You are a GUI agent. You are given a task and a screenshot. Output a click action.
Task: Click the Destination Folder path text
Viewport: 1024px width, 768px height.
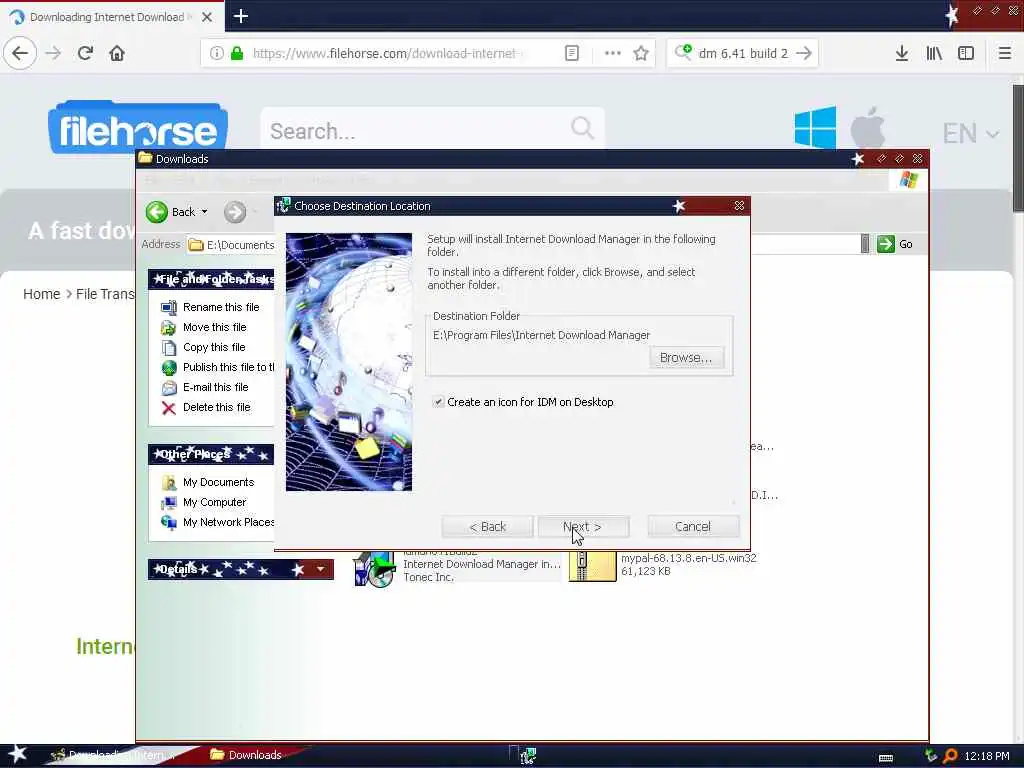pyautogui.click(x=541, y=335)
